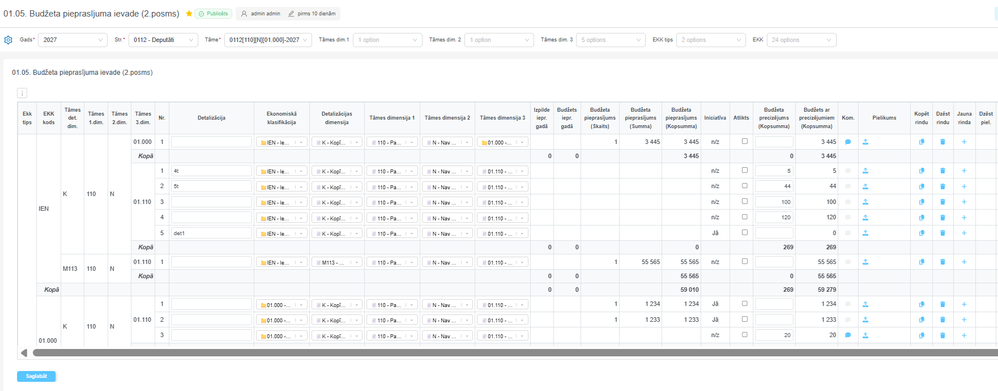Screen dimensions: 998x391
Task: Click the Detalizācija column header
Action: click(x=211, y=117)
